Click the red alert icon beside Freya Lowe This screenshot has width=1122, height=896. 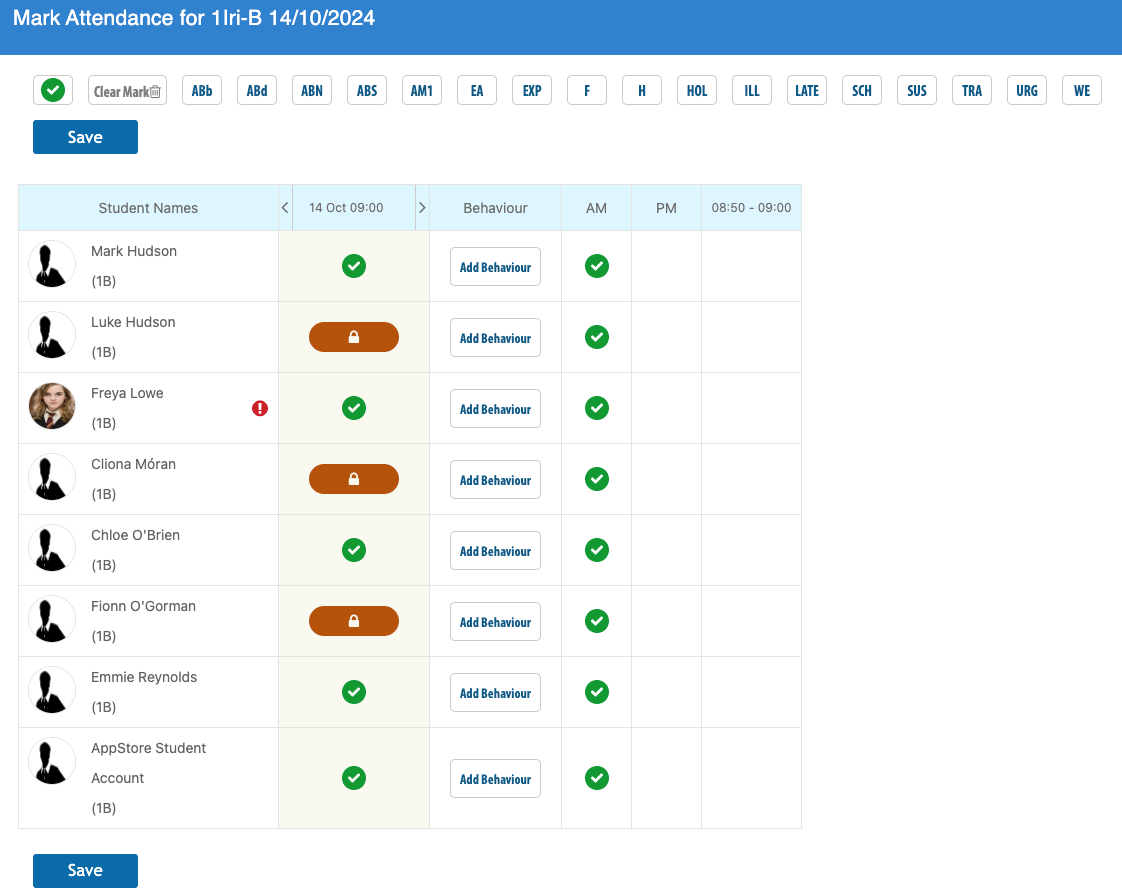click(x=260, y=409)
